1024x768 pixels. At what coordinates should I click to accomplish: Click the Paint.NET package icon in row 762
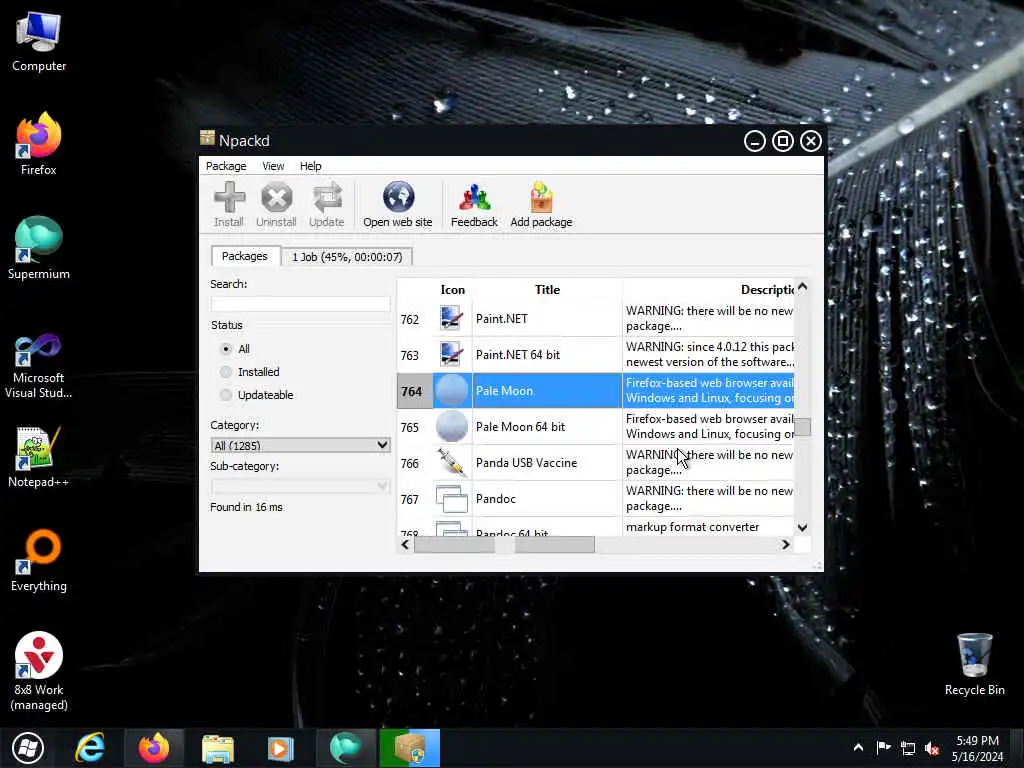pos(452,319)
